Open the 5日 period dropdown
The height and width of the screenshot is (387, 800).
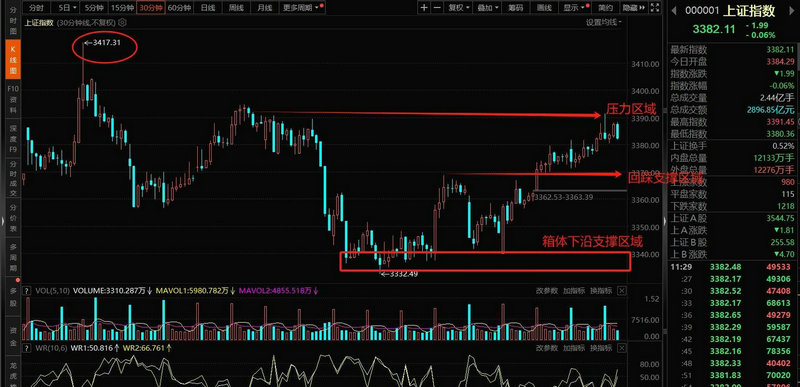pyautogui.click(x=67, y=8)
